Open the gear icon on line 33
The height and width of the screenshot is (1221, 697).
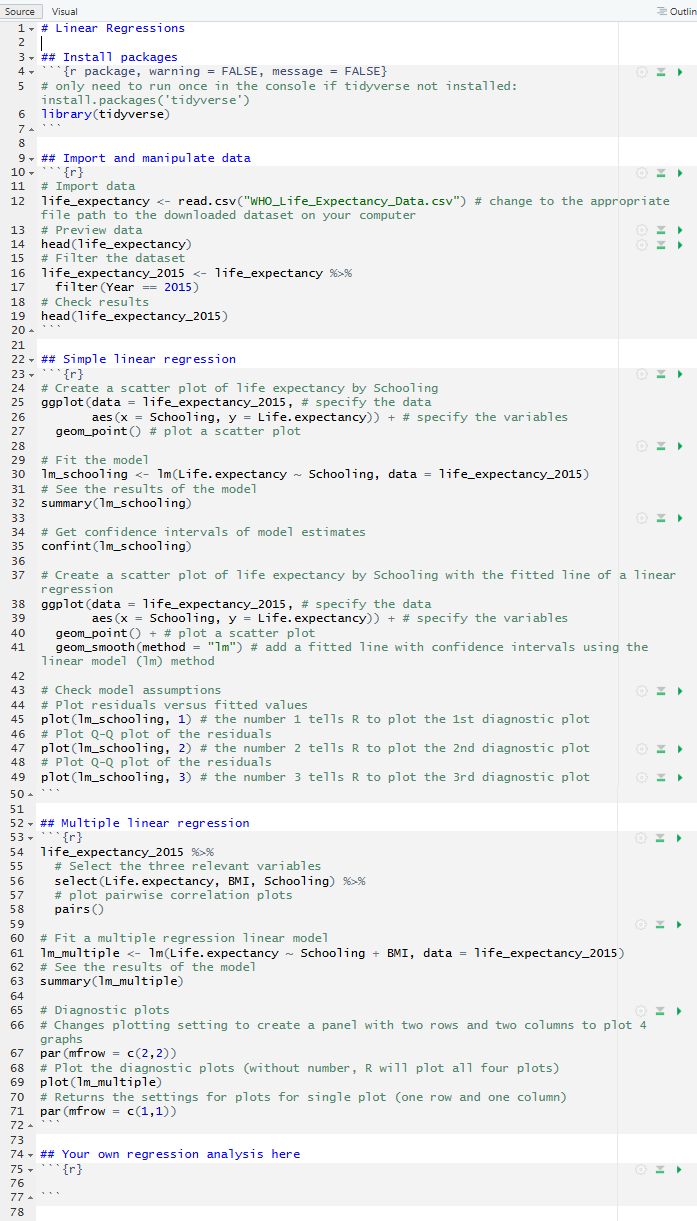pos(642,518)
